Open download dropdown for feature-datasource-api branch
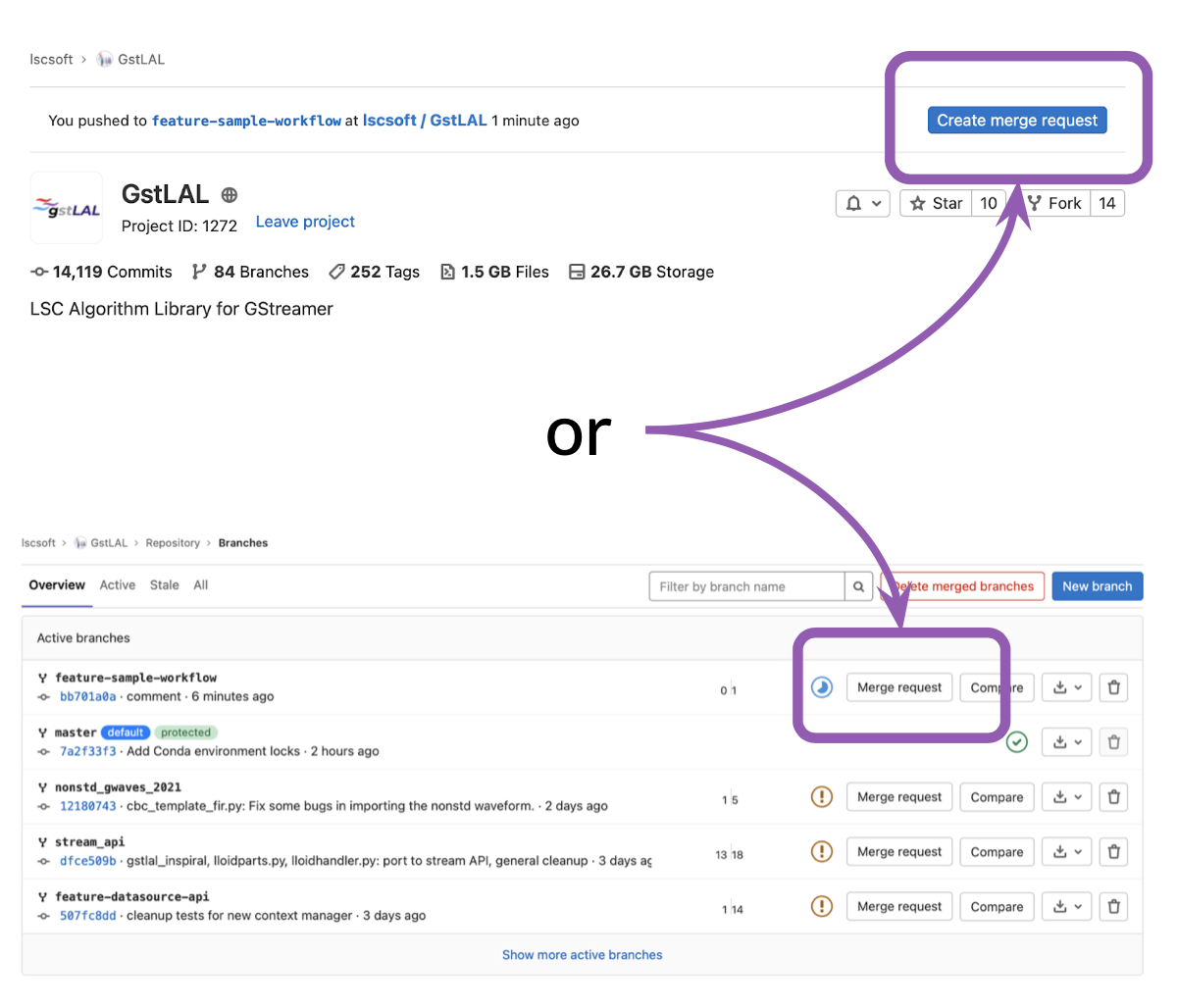This screenshot has height=1008, width=1177. [x=1067, y=907]
